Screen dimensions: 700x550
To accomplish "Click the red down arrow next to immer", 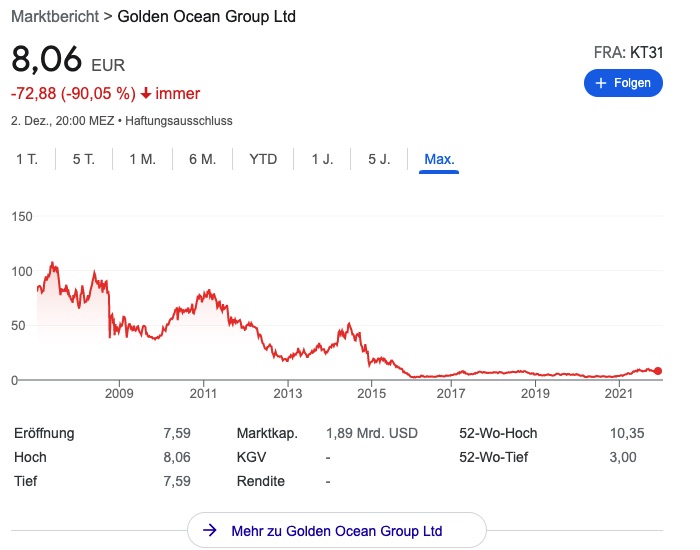I will click(x=146, y=94).
